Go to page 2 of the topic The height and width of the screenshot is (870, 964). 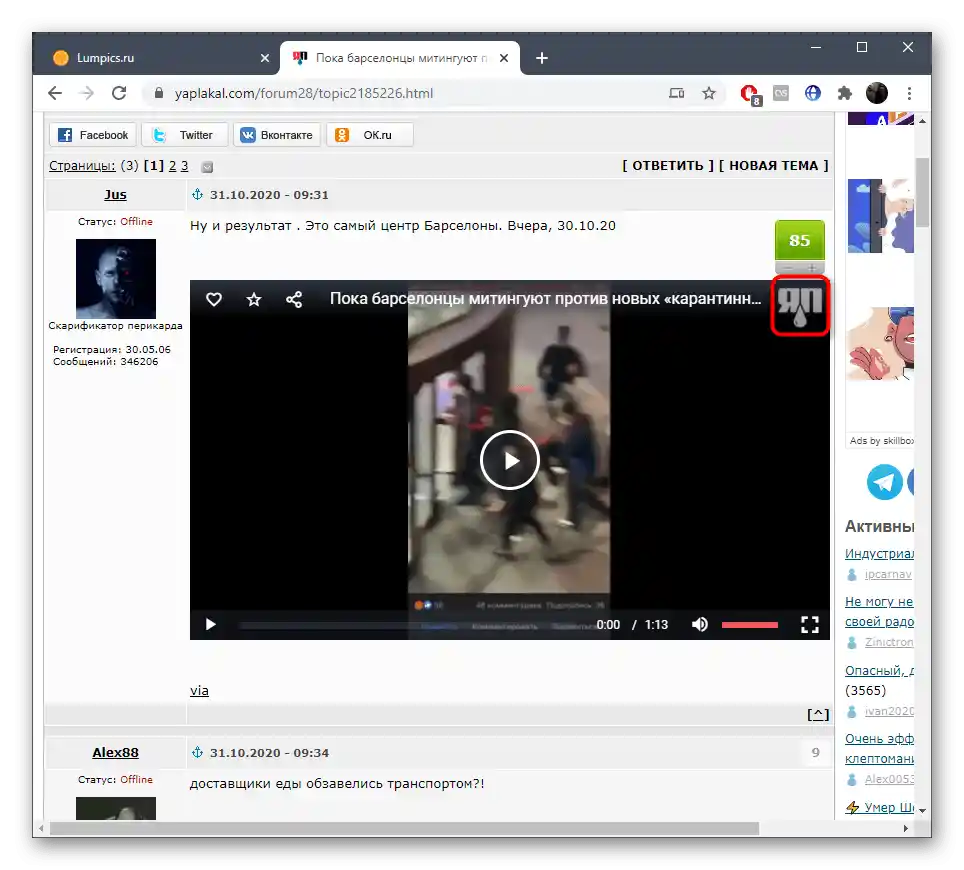pos(173,165)
